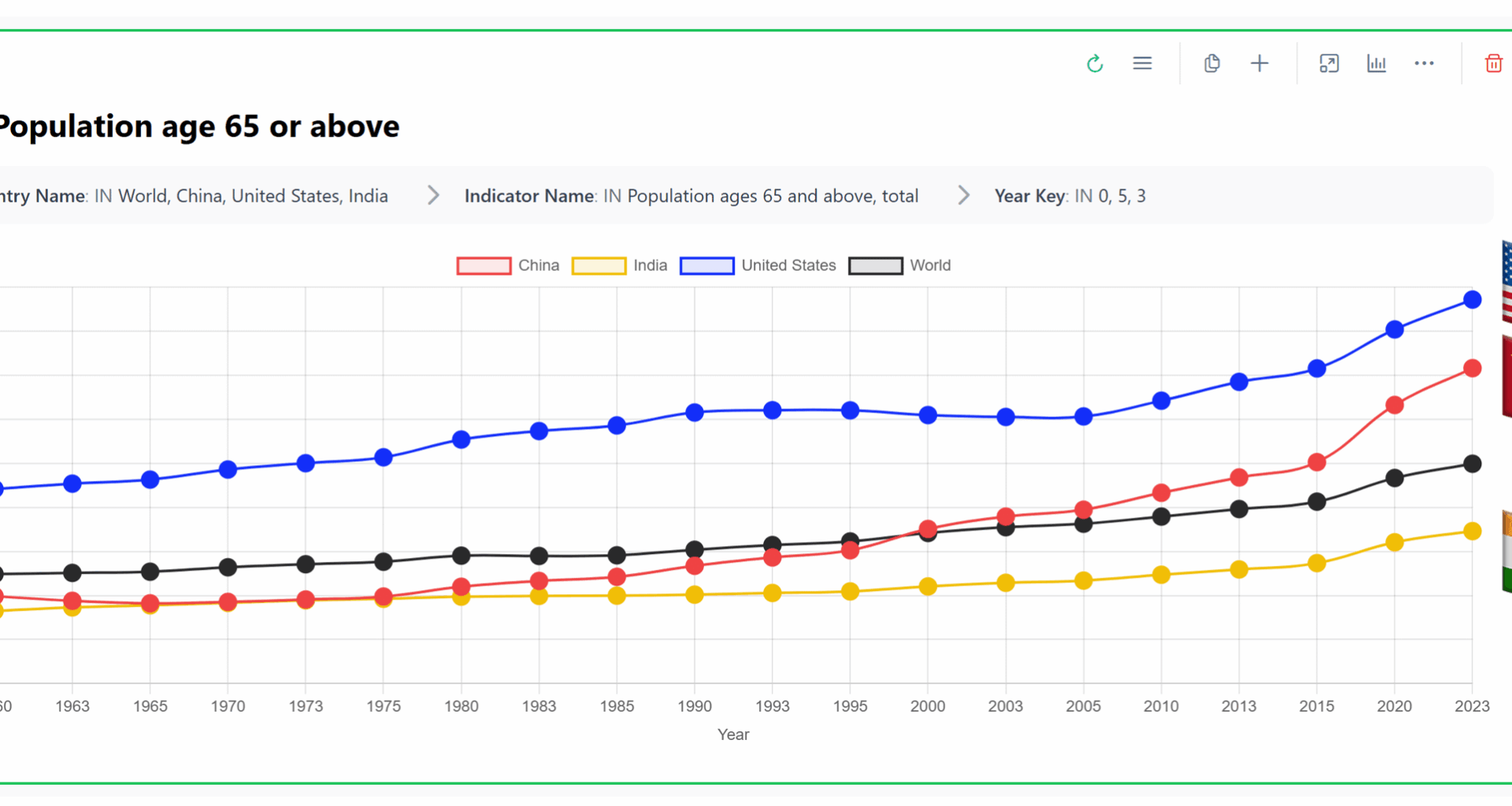
Task: Click the United States legend color swatch
Action: (x=706, y=265)
